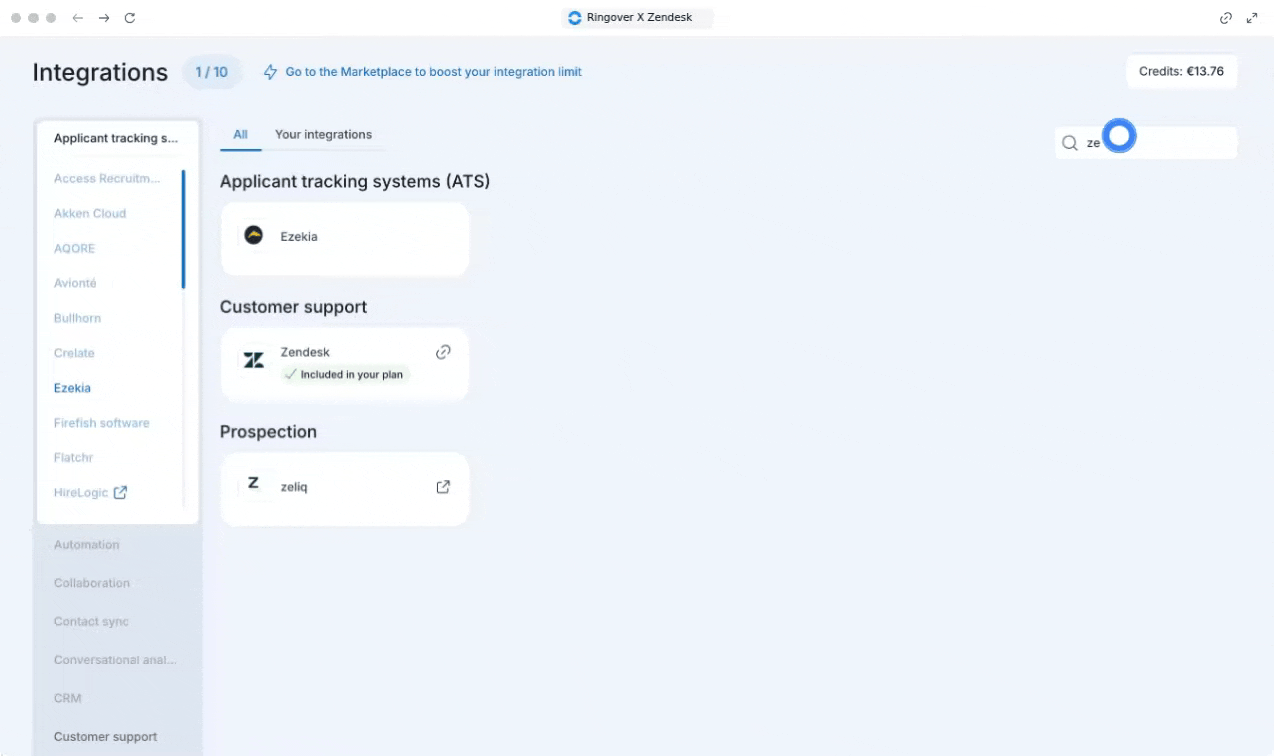Click the Zendesk logo icon
Viewport: 1274px width, 756px height.
click(x=254, y=360)
